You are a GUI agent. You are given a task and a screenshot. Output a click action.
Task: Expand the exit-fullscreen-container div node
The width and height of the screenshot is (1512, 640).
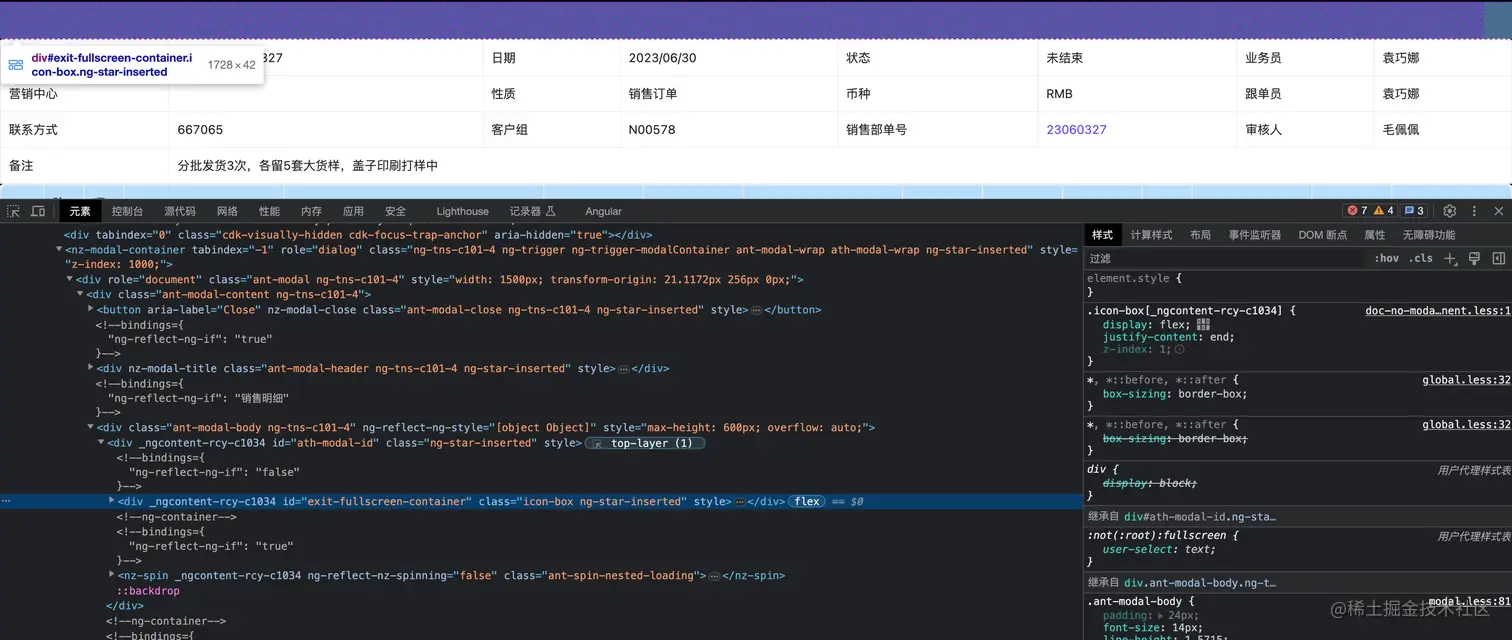pos(112,501)
